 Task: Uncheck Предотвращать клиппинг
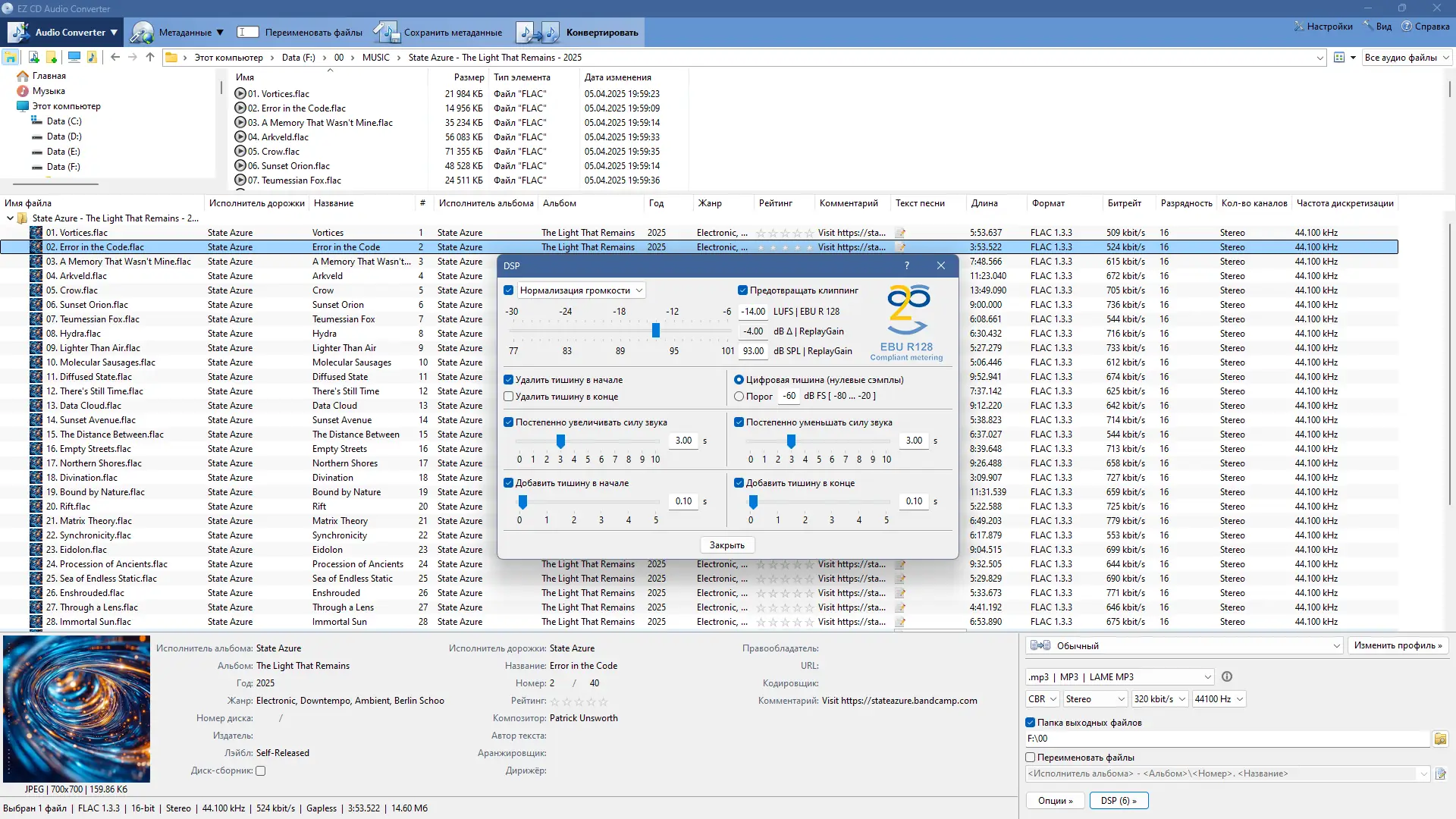(742, 290)
